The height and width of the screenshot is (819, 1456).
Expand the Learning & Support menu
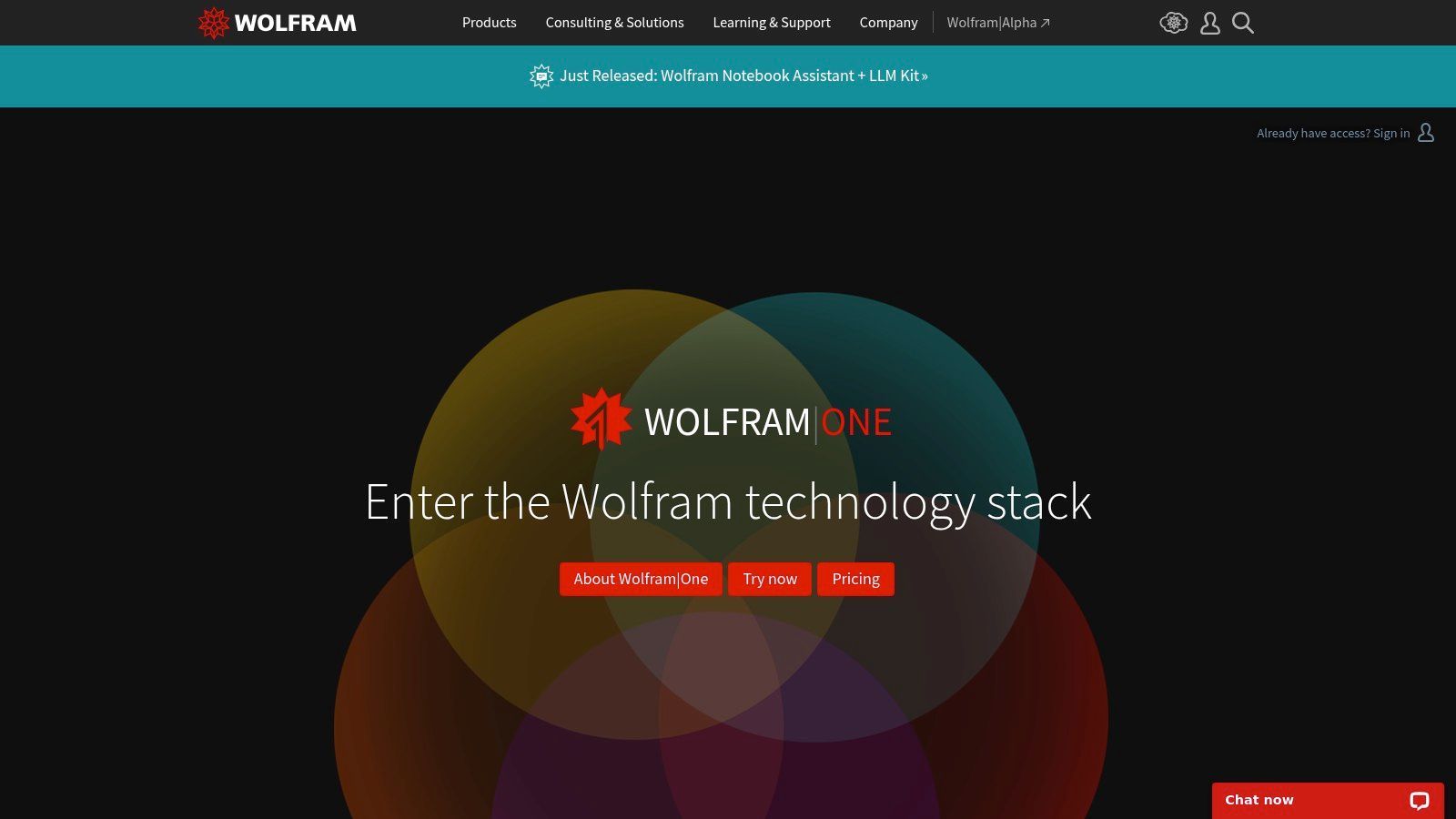pos(772,23)
